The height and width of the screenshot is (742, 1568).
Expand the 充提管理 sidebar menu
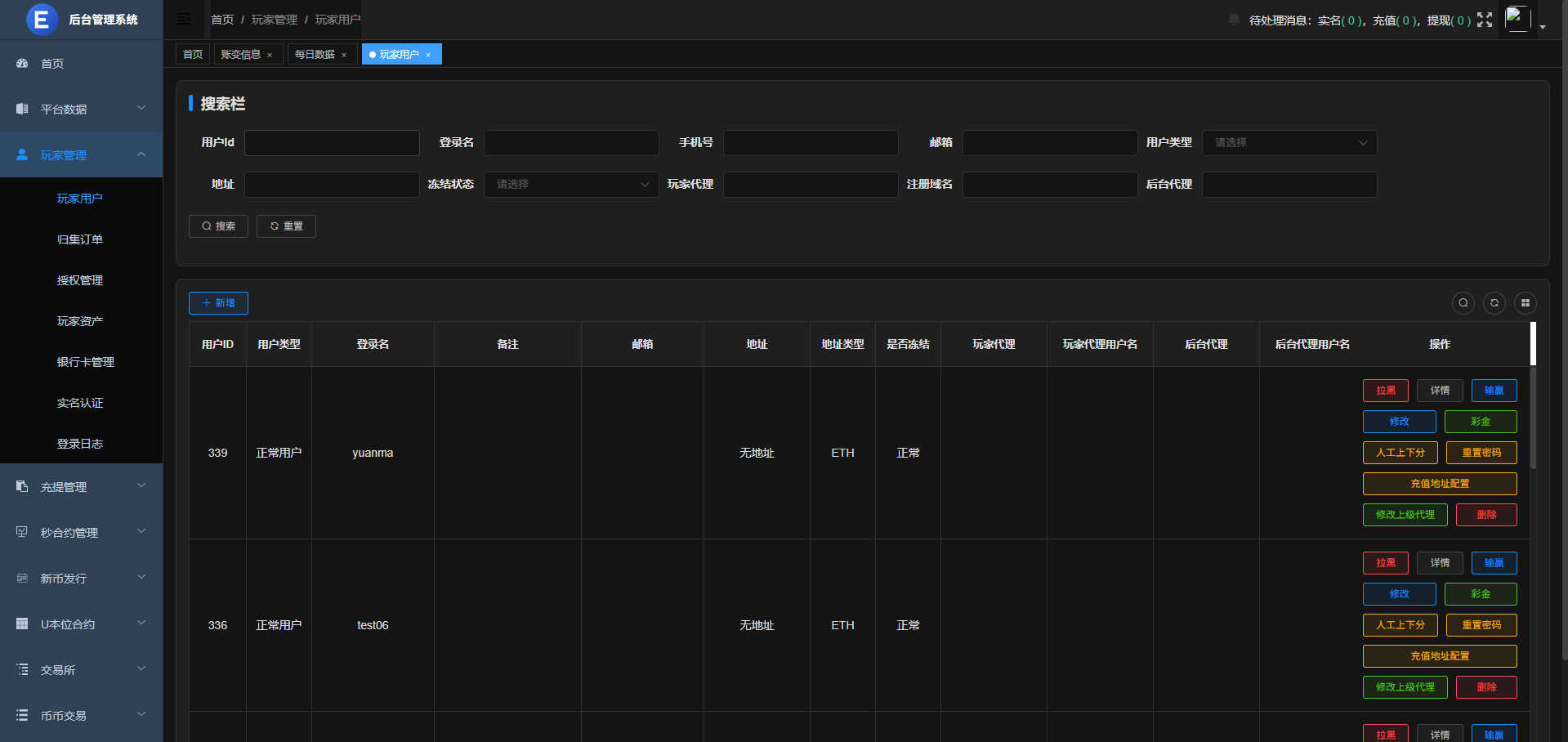tap(82, 486)
